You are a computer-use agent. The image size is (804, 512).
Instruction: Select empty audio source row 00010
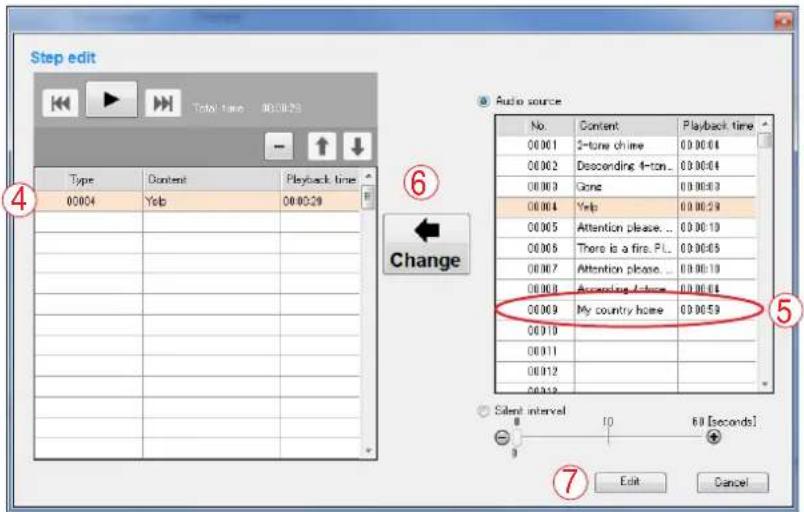click(626, 331)
